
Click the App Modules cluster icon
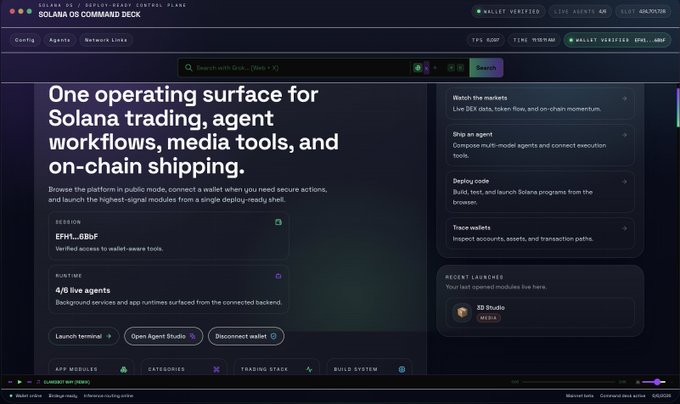[x=124, y=369]
